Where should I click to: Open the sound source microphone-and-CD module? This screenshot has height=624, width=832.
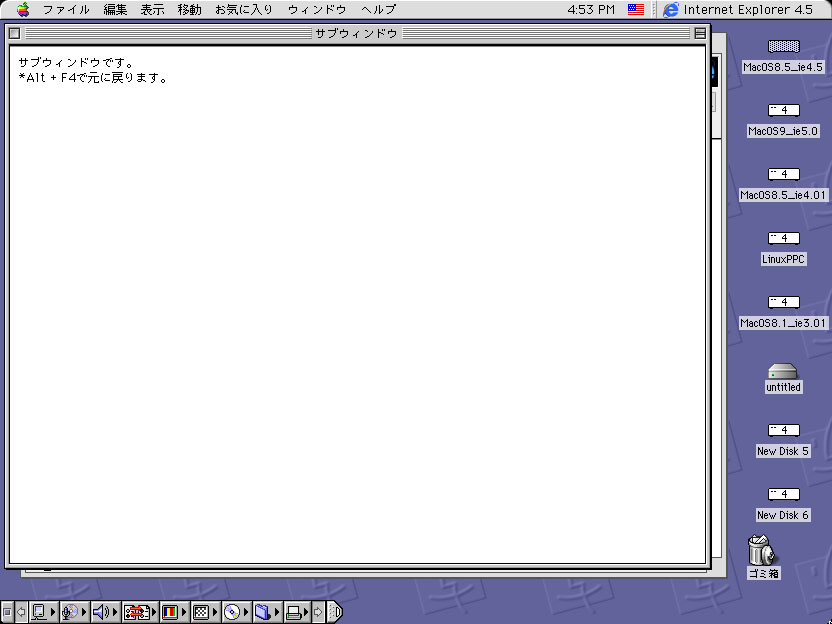74,612
